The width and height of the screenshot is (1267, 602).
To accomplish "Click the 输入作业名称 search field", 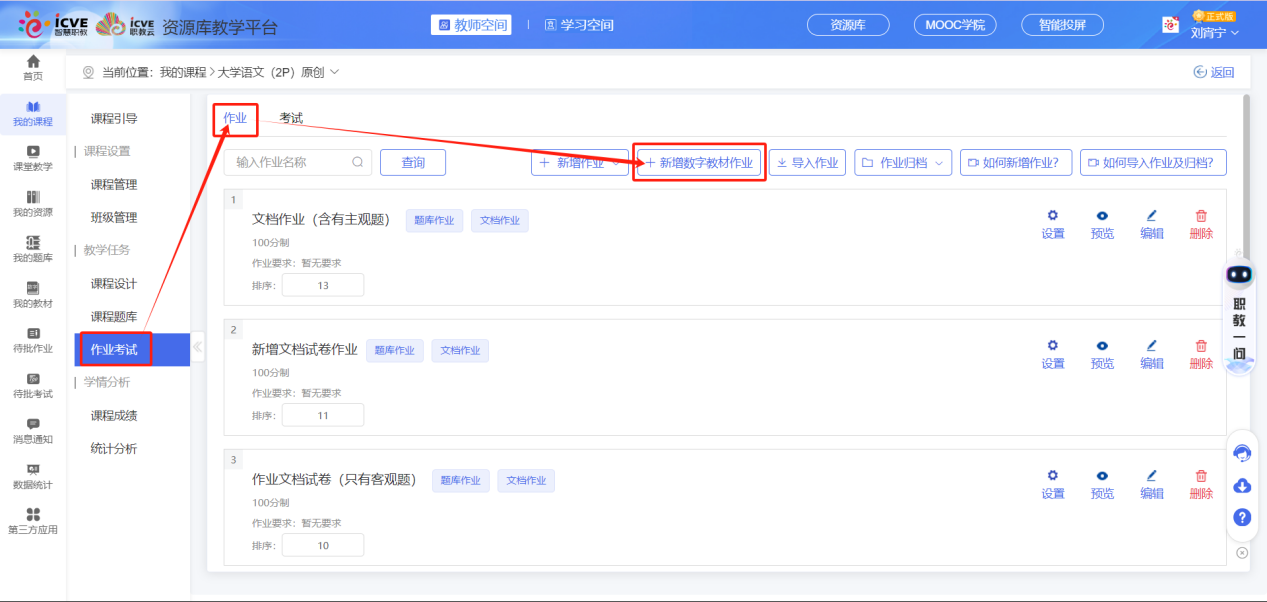I will (292, 163).
